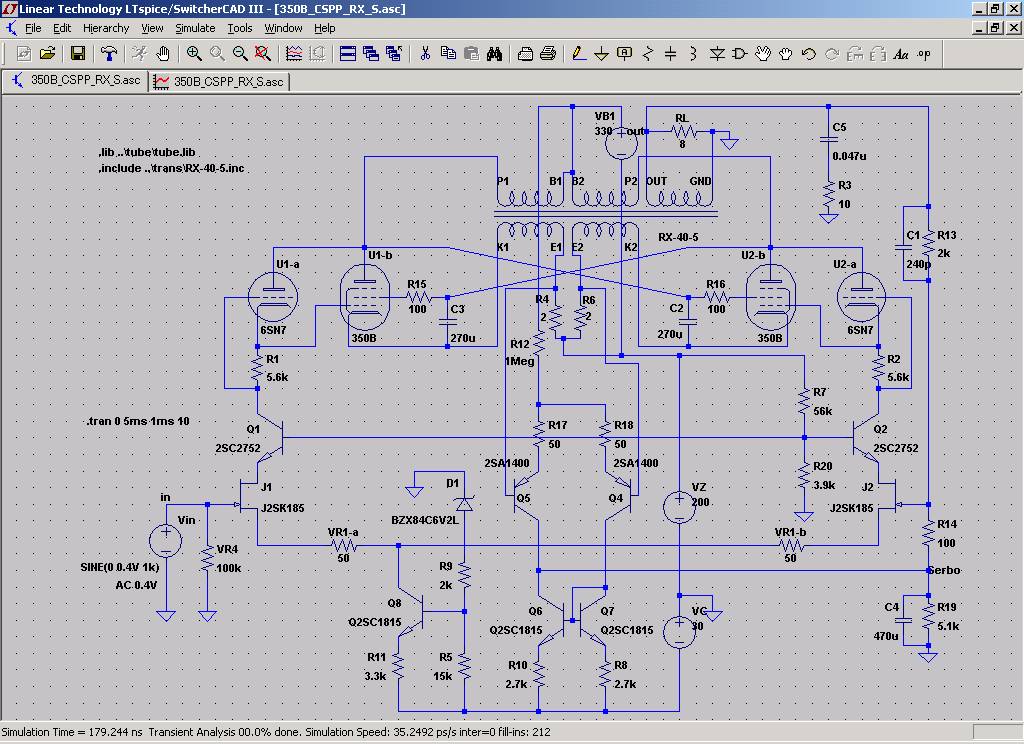This screenshot has width=1024, height=744.
Task: Open the Edit menu
Action: 62,28
